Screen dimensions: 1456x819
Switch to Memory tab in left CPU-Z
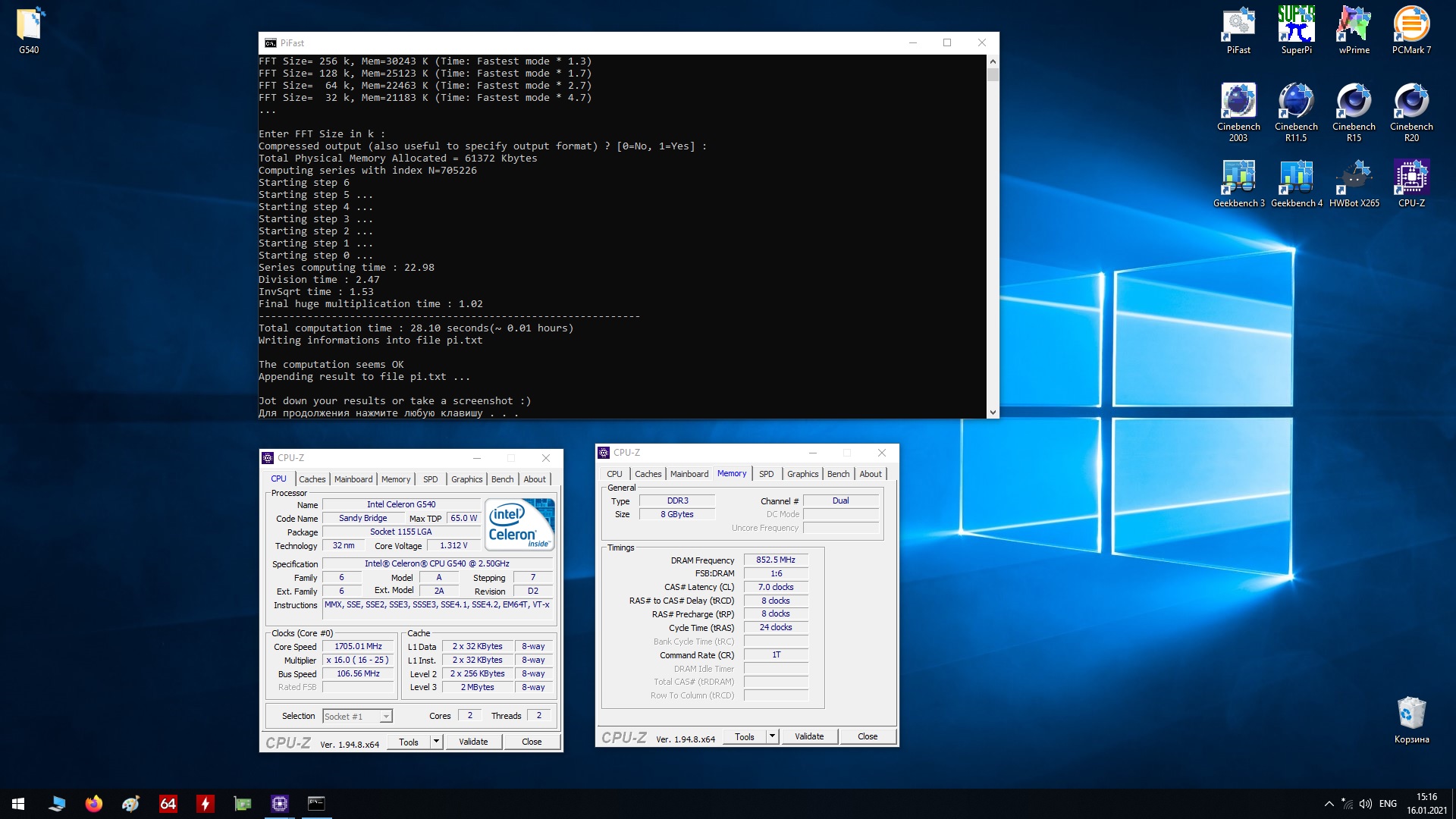pyautogui.click(x=396, y=479)
